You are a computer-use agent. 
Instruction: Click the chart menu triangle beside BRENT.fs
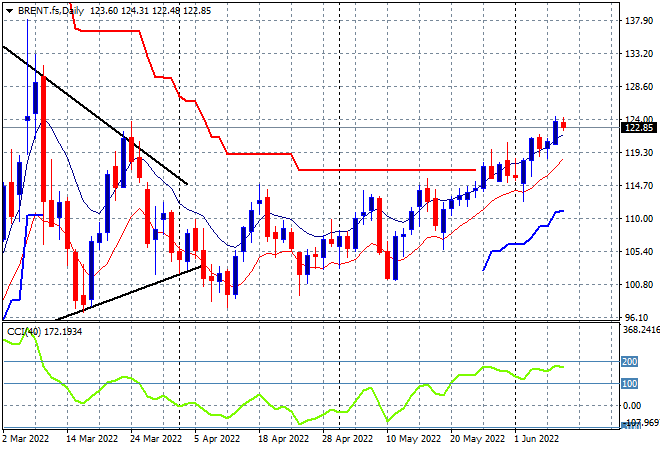(9, 11)
